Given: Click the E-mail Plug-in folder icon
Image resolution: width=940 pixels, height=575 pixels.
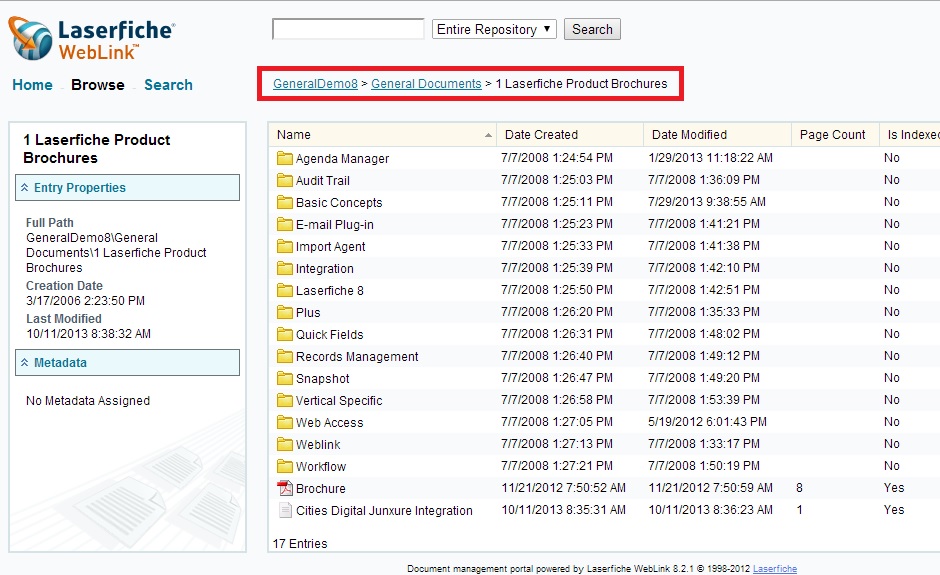Looking at the screenshot, I should tap(285, 224).
